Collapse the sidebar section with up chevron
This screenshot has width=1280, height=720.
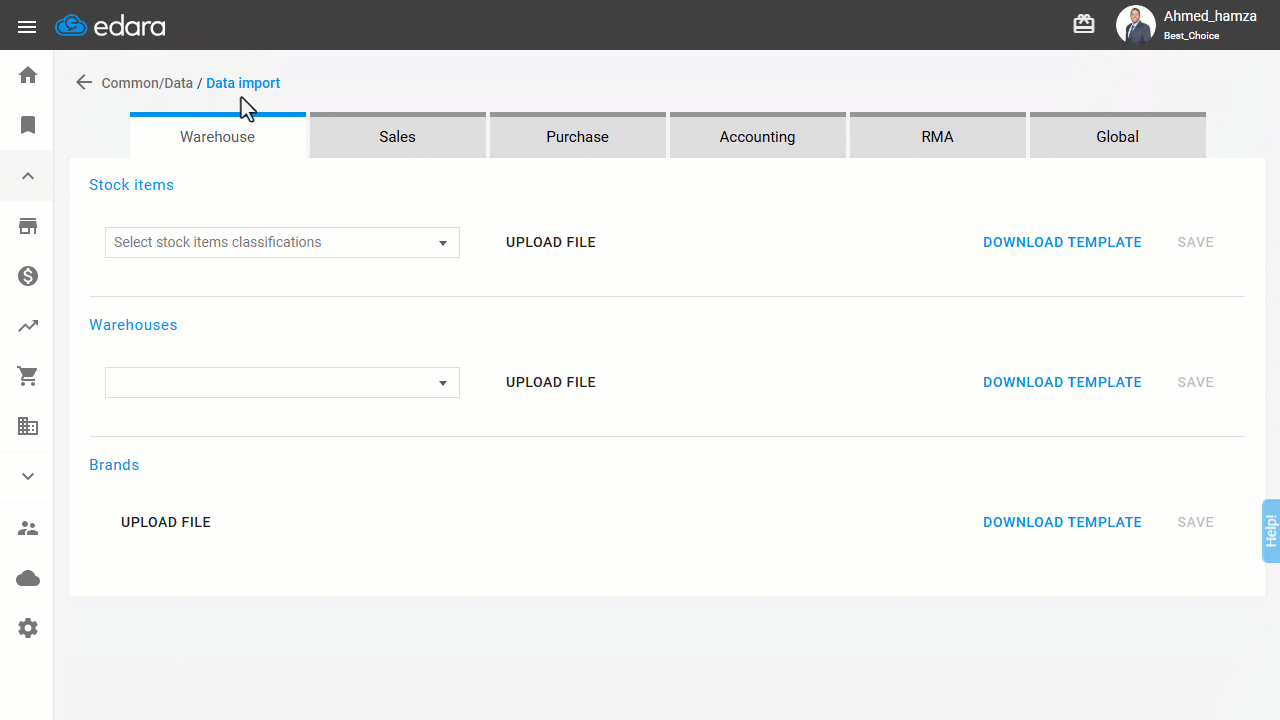point(28,176)
